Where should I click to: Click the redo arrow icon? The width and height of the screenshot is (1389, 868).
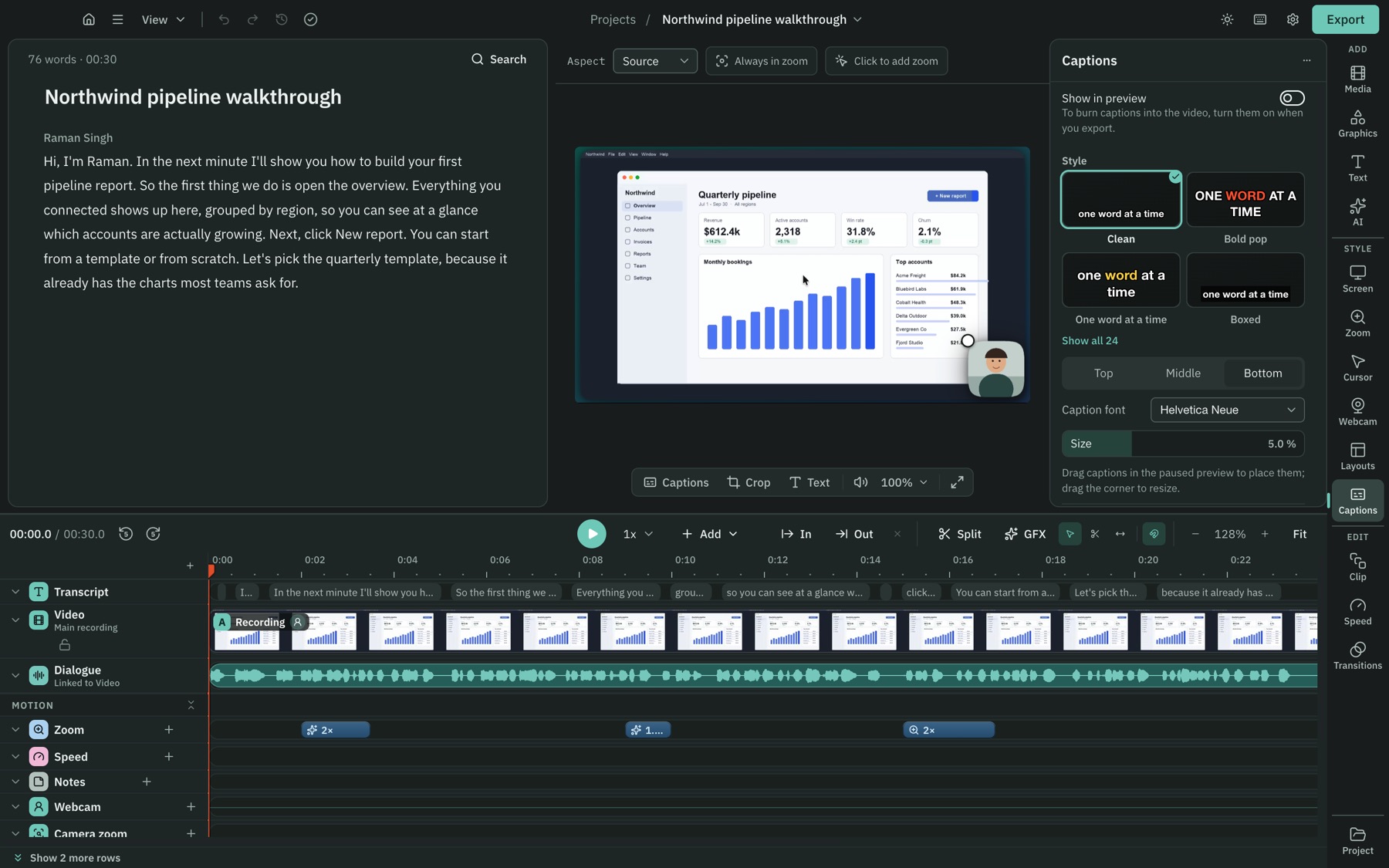[252, 19]
